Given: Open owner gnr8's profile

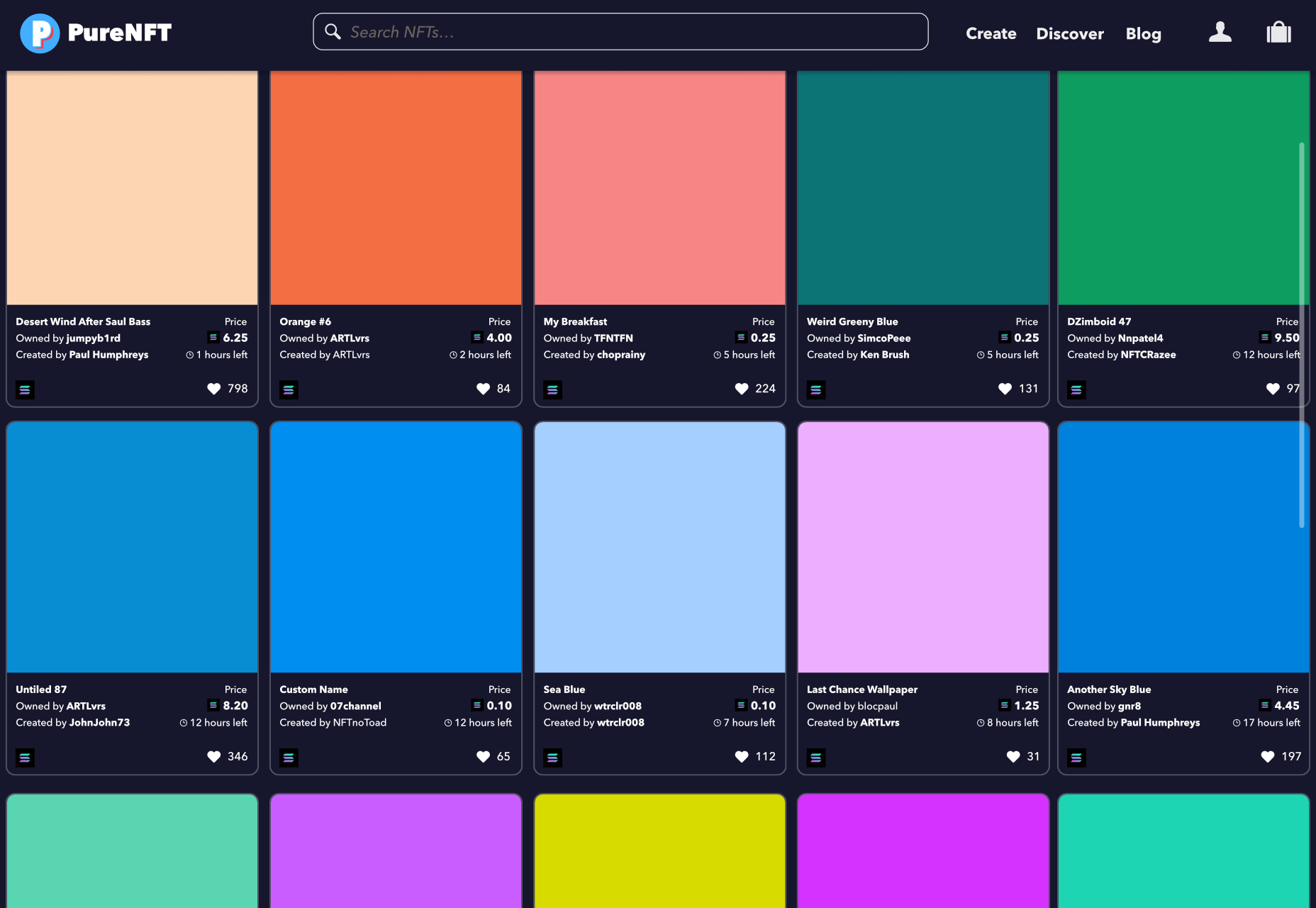Looking at the screenshot, I should (x=1130, y=707).
